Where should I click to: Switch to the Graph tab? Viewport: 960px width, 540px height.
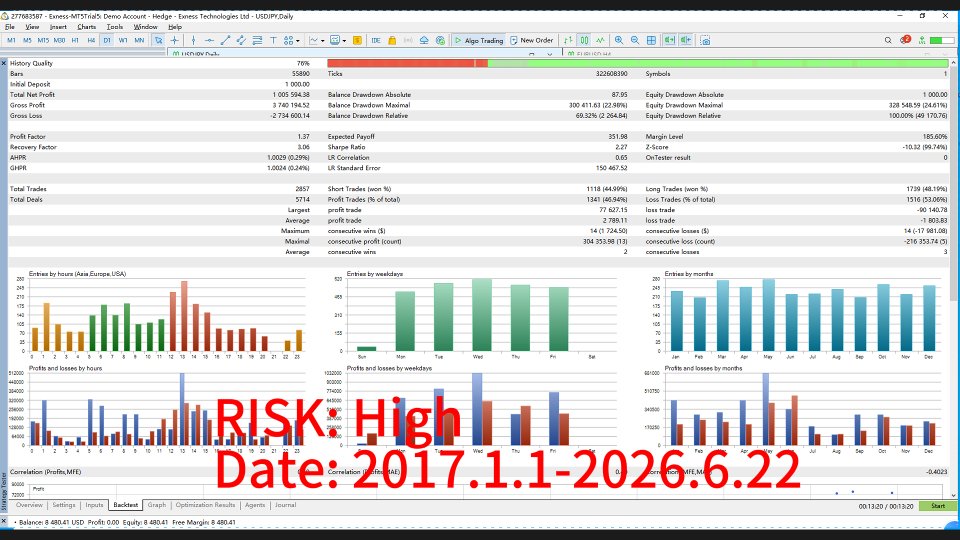[x=157, y=505]
